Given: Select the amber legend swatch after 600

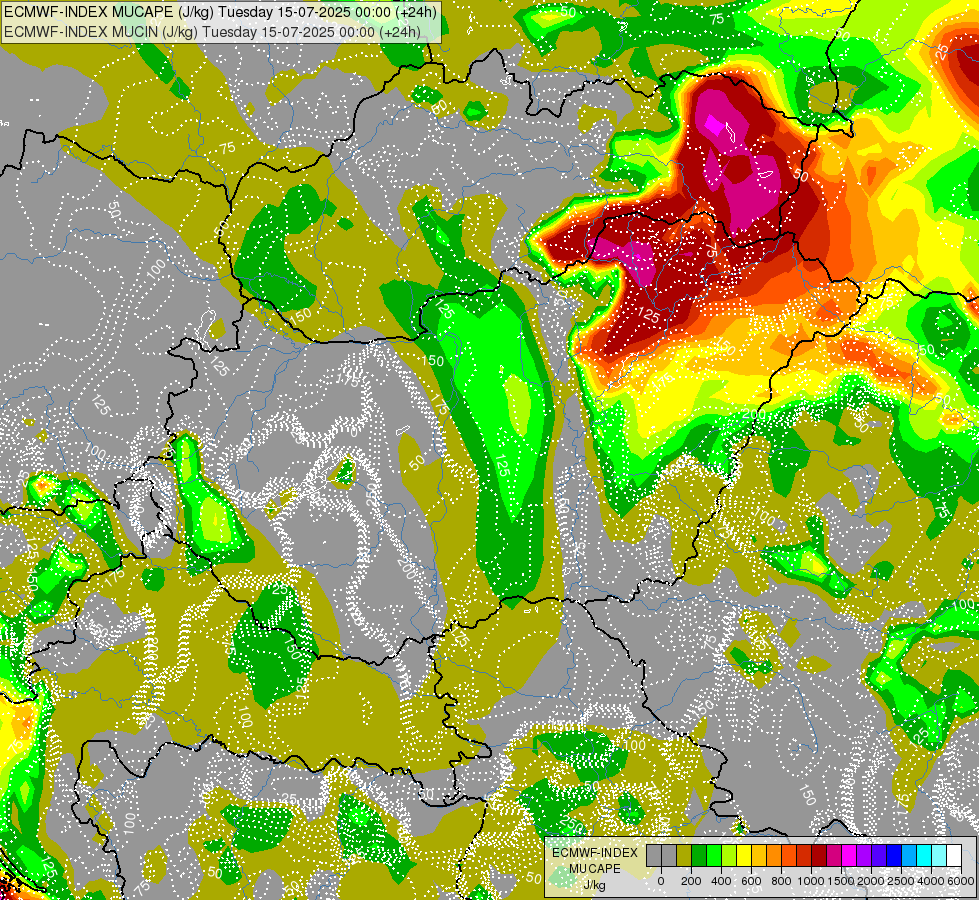Looking at the screenshot, I should tap(759, 855).
